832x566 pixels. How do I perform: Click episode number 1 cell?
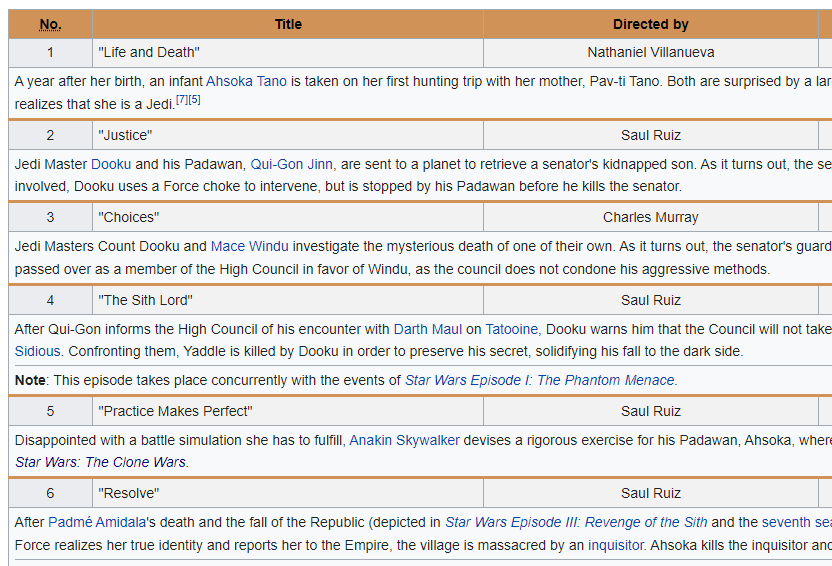[x=50, y=53]
